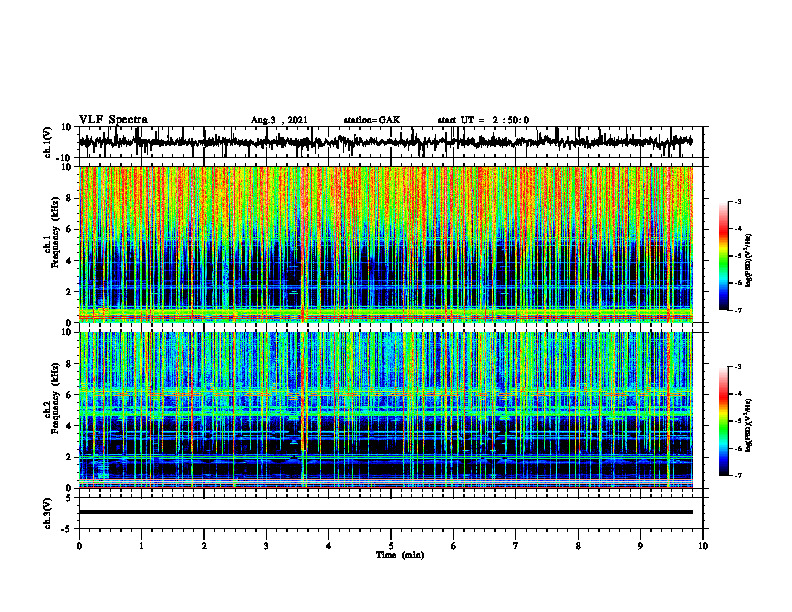The height and width of the screenshot is (612, 792).
Task: Click the ch.3(V) axis label
Action: (x=48, y=513)
